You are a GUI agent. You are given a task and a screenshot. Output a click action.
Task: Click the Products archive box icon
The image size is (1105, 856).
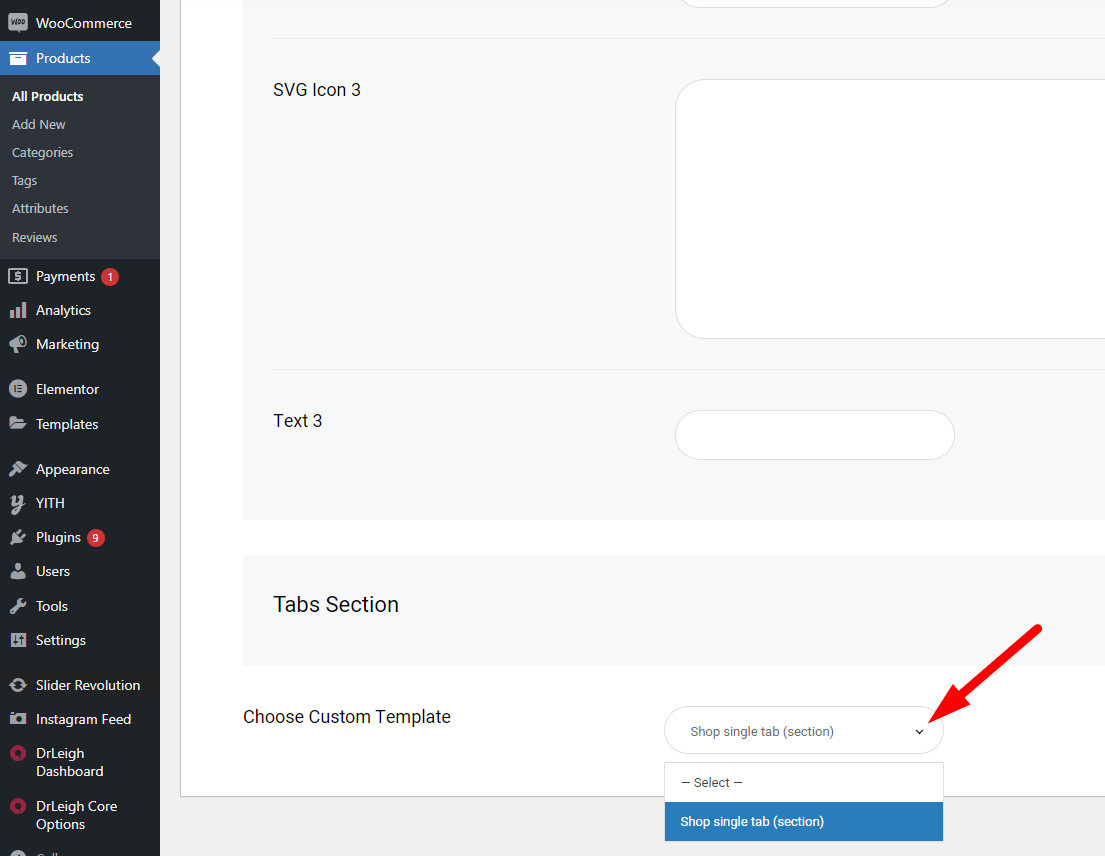18,58
